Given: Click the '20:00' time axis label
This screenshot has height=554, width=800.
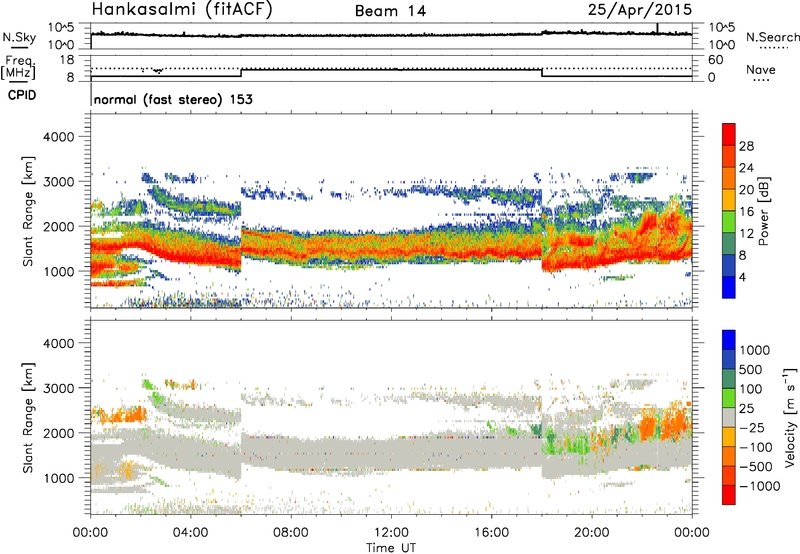Looking at the screenshot, I should click(x=592, y=533).
